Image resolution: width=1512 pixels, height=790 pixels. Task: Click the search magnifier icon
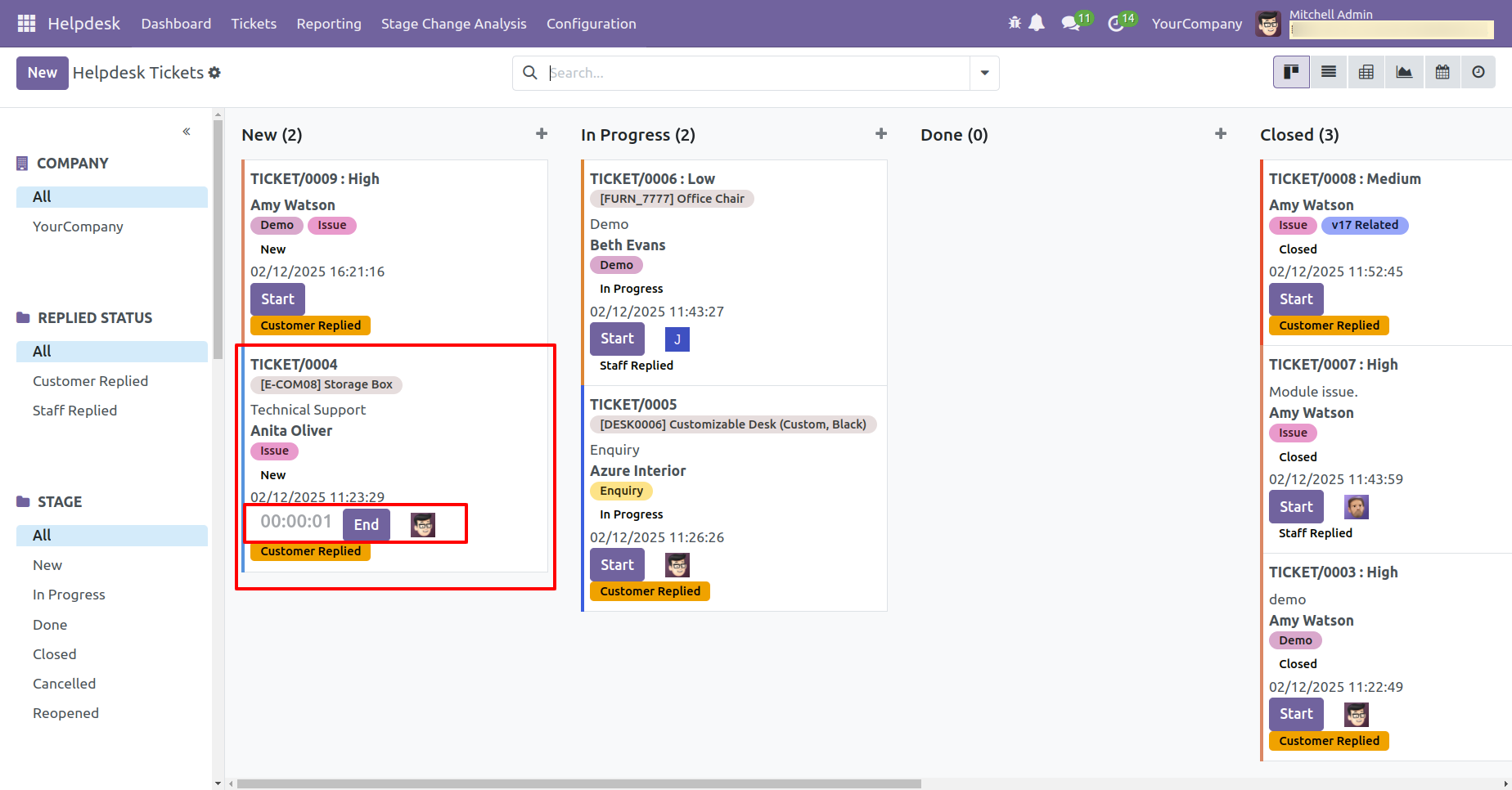(x=530, y=73)
